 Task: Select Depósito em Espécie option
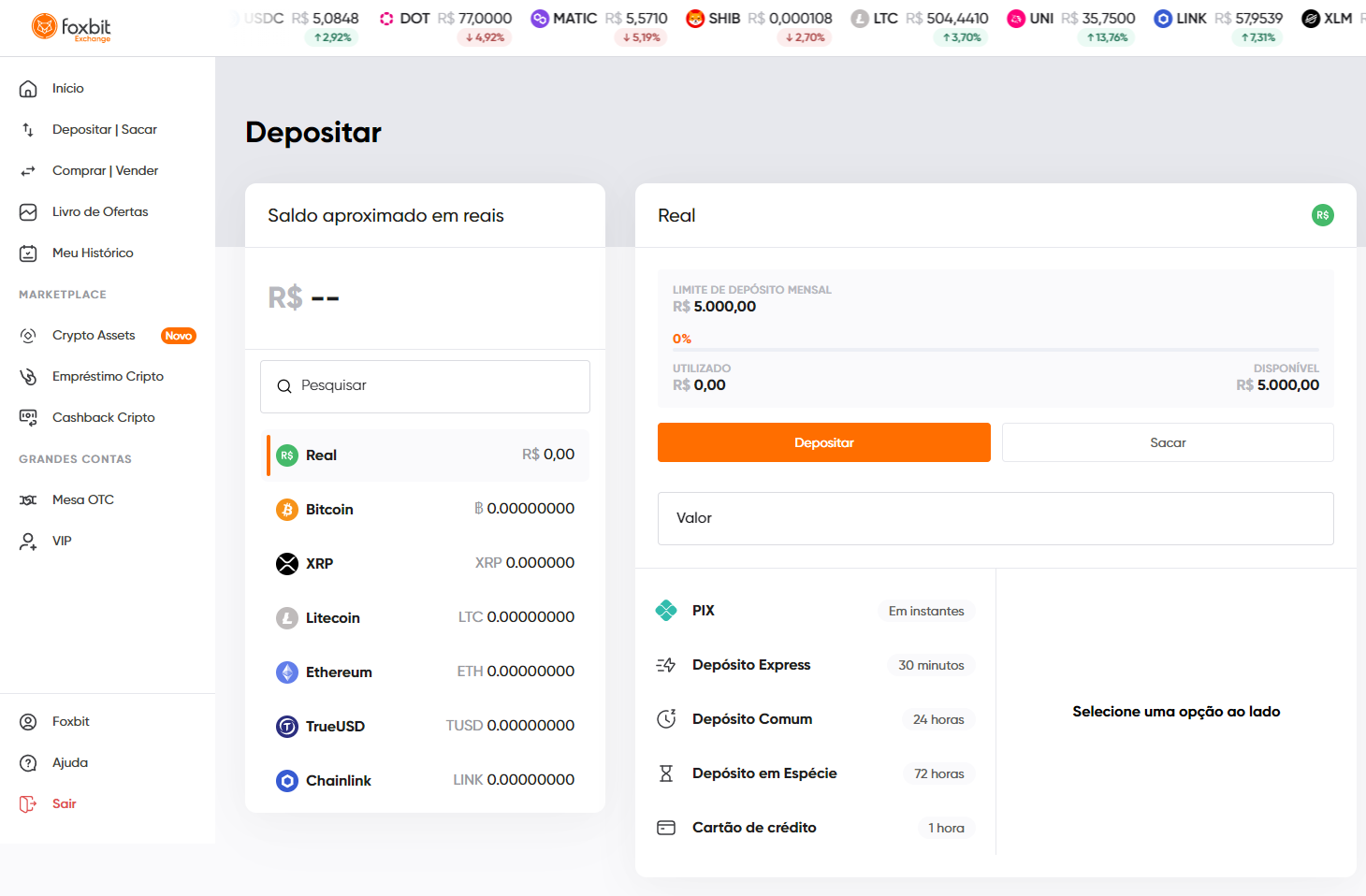coord(815,773)
